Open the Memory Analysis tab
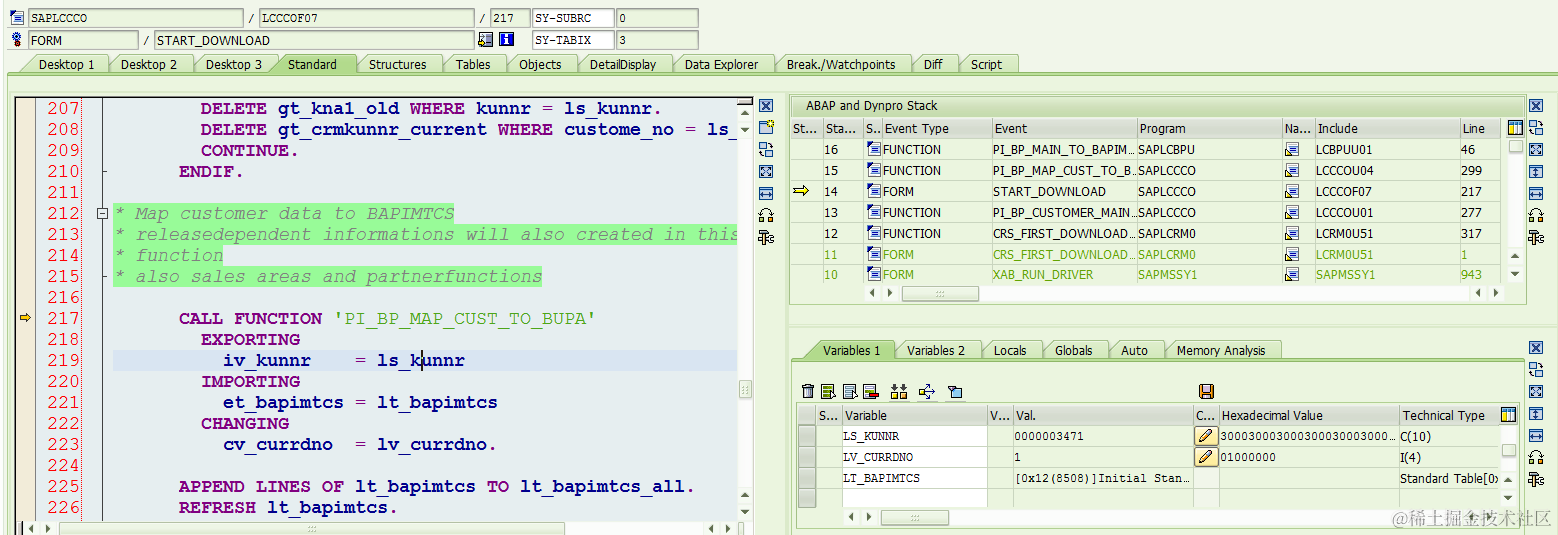This screenshot has width=1558, height=535. tap(1221, 350)
